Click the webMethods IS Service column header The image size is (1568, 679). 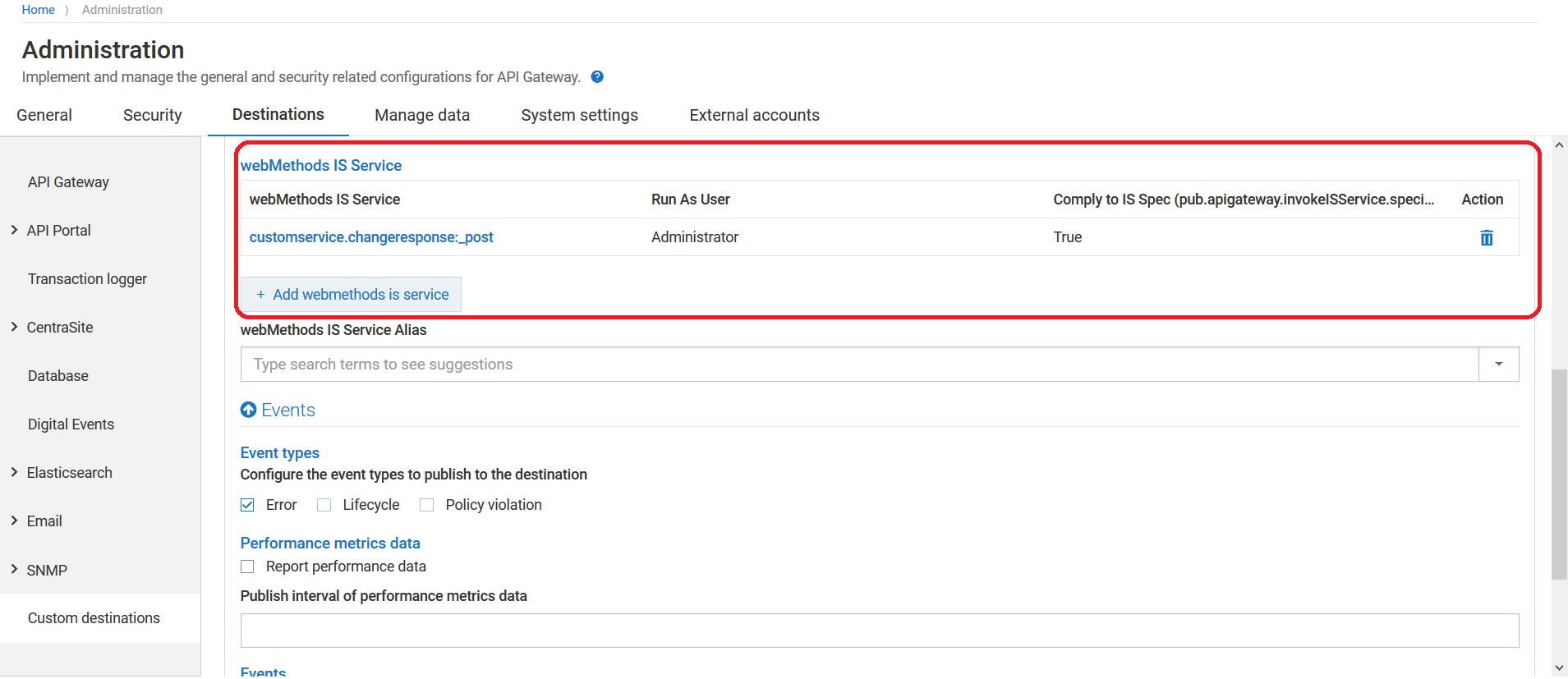pyautogui.click(x=324, y=200)
